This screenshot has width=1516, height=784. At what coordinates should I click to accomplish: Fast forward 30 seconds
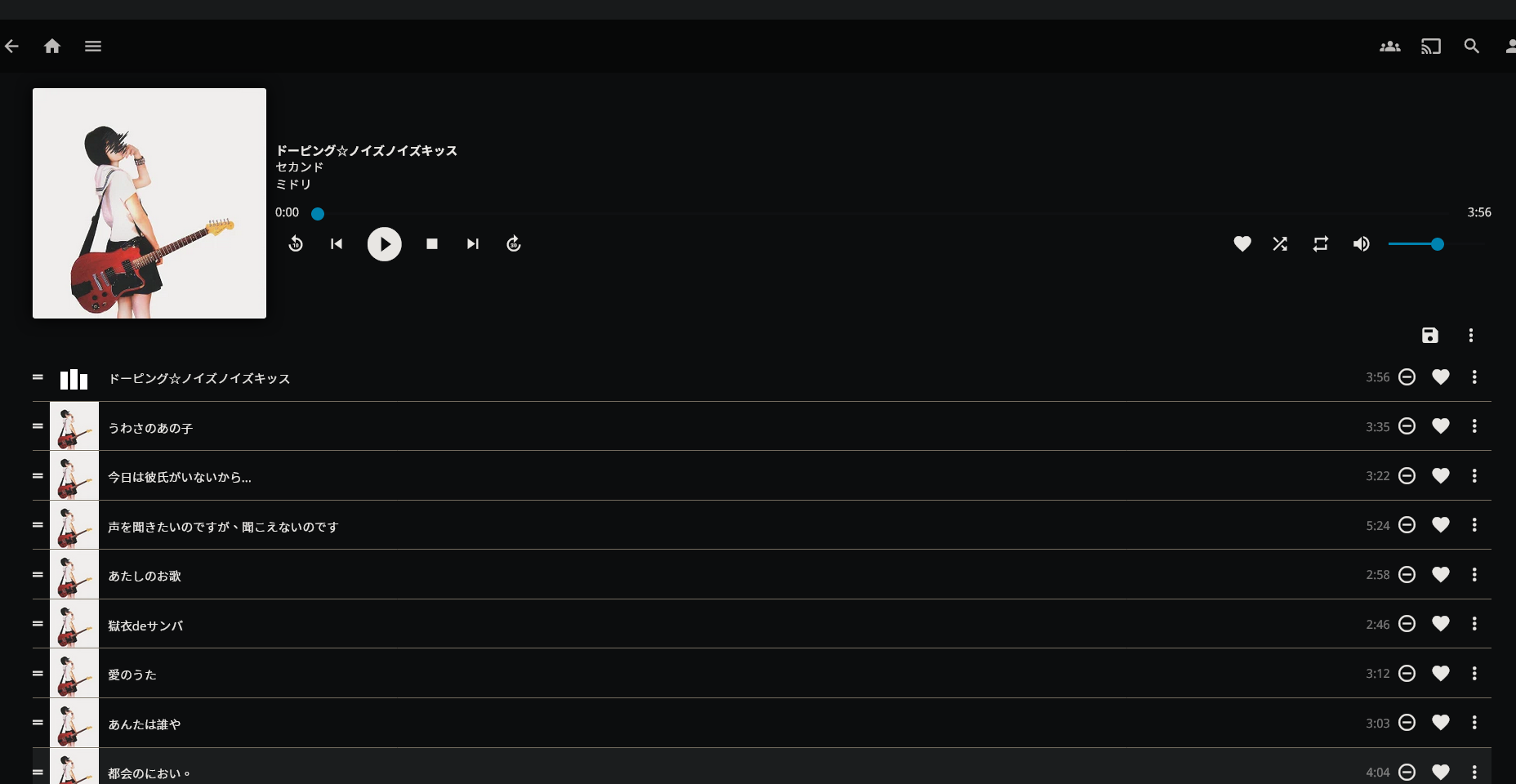(x=514, y=244)
